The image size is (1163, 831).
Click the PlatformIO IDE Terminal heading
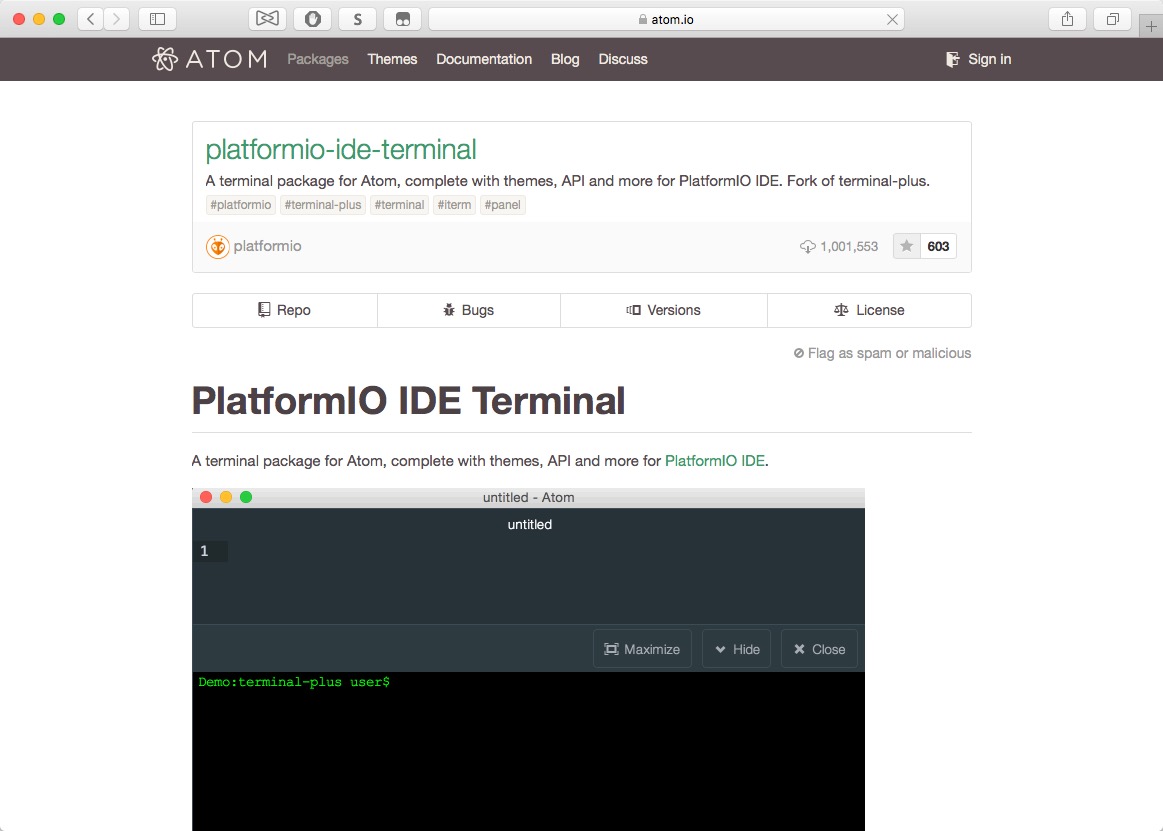tap(409, 401)
